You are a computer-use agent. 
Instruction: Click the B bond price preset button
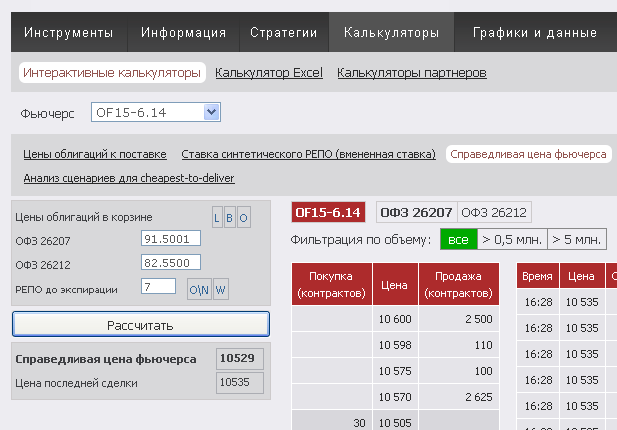click(x=229, y=218)
